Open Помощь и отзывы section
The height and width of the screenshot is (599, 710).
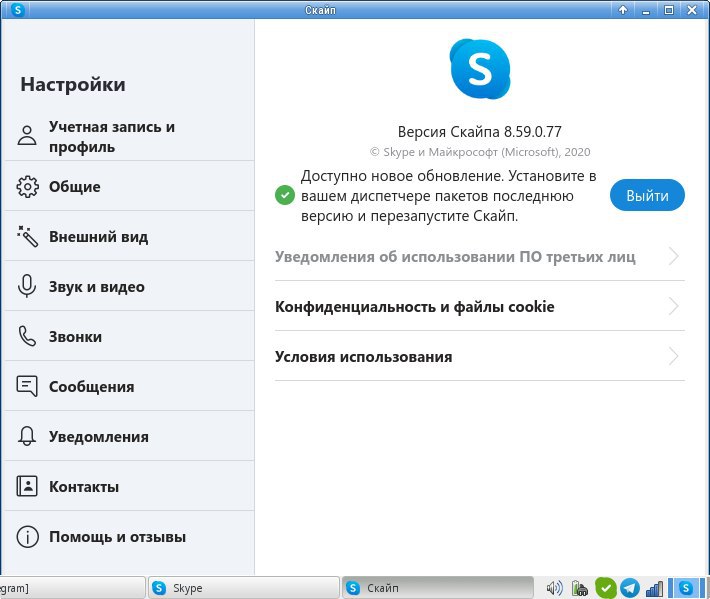[130, 537]
